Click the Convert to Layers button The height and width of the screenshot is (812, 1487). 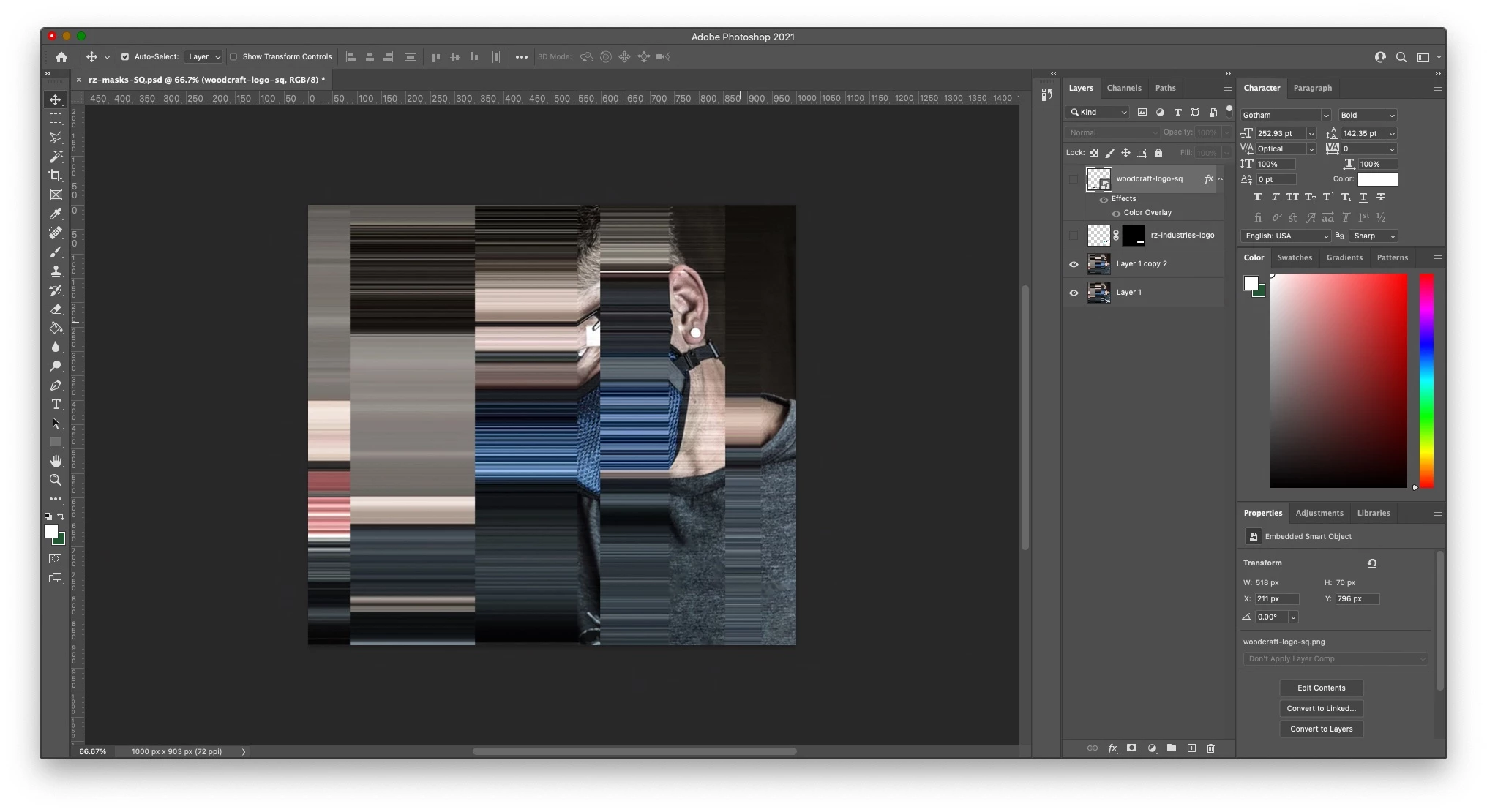coord(1321,729)
